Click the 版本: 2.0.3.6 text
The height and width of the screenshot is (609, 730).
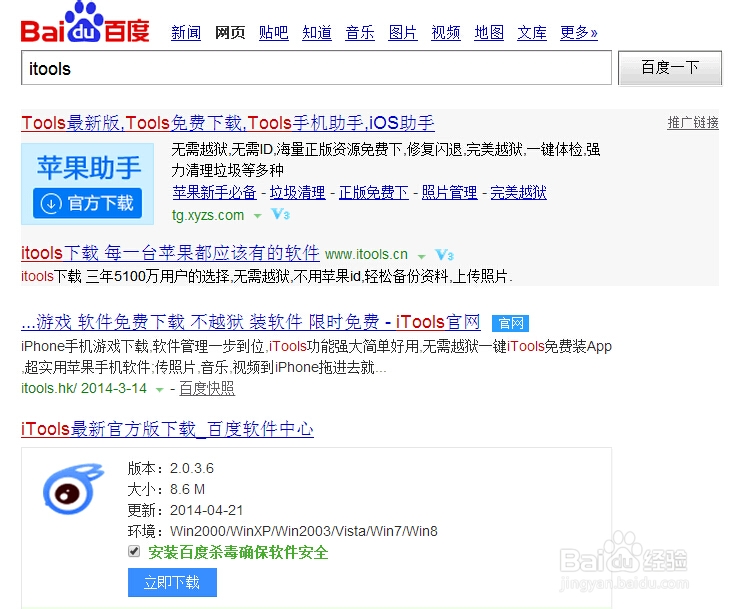tap(171, 468)
